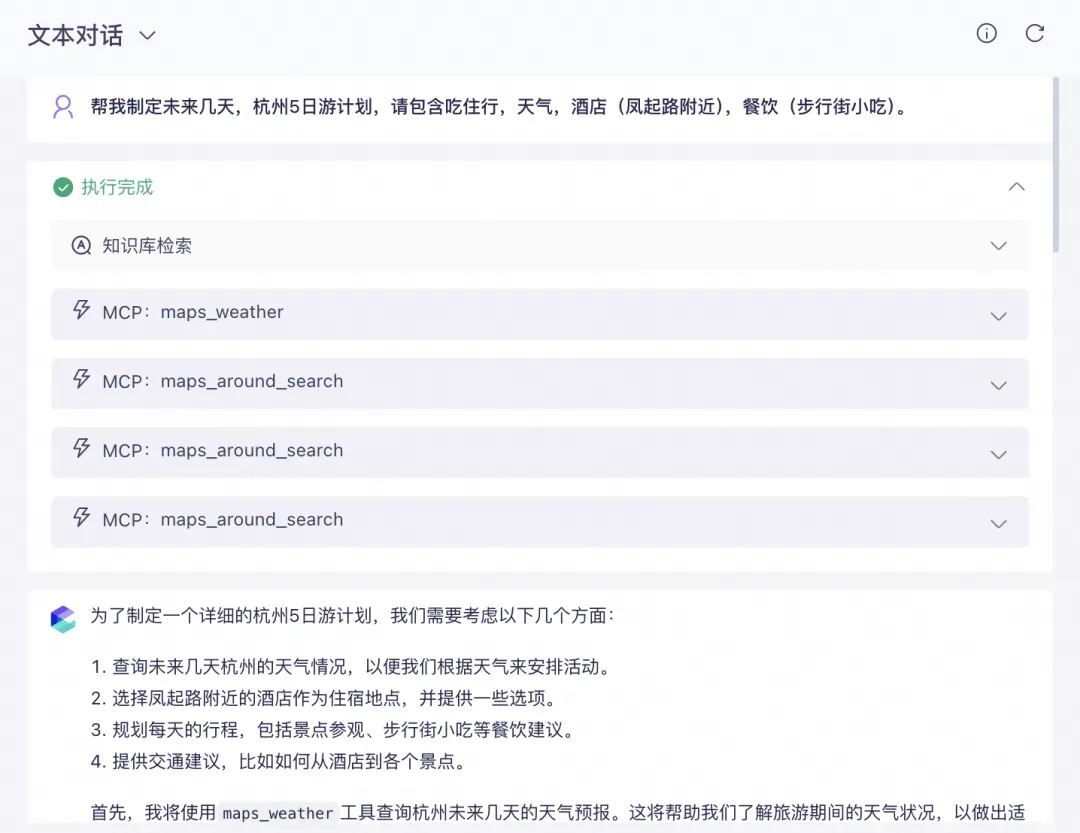Click list item 3 about 规划每天的行程
This screenshot has width=1080, height=833.
pyautogui.click(x=333, y=730)
